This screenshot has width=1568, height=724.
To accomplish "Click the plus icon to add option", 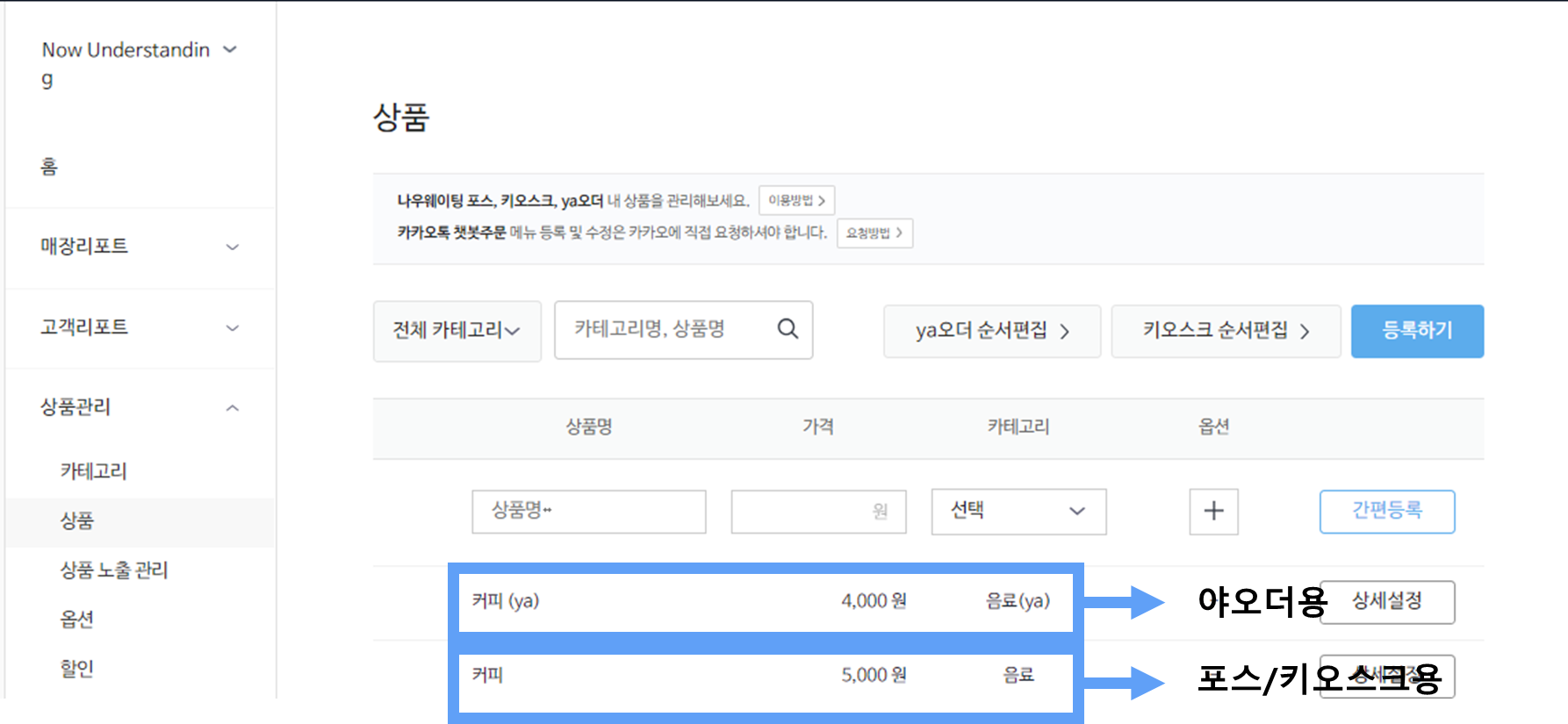I will click(1213, 512).
